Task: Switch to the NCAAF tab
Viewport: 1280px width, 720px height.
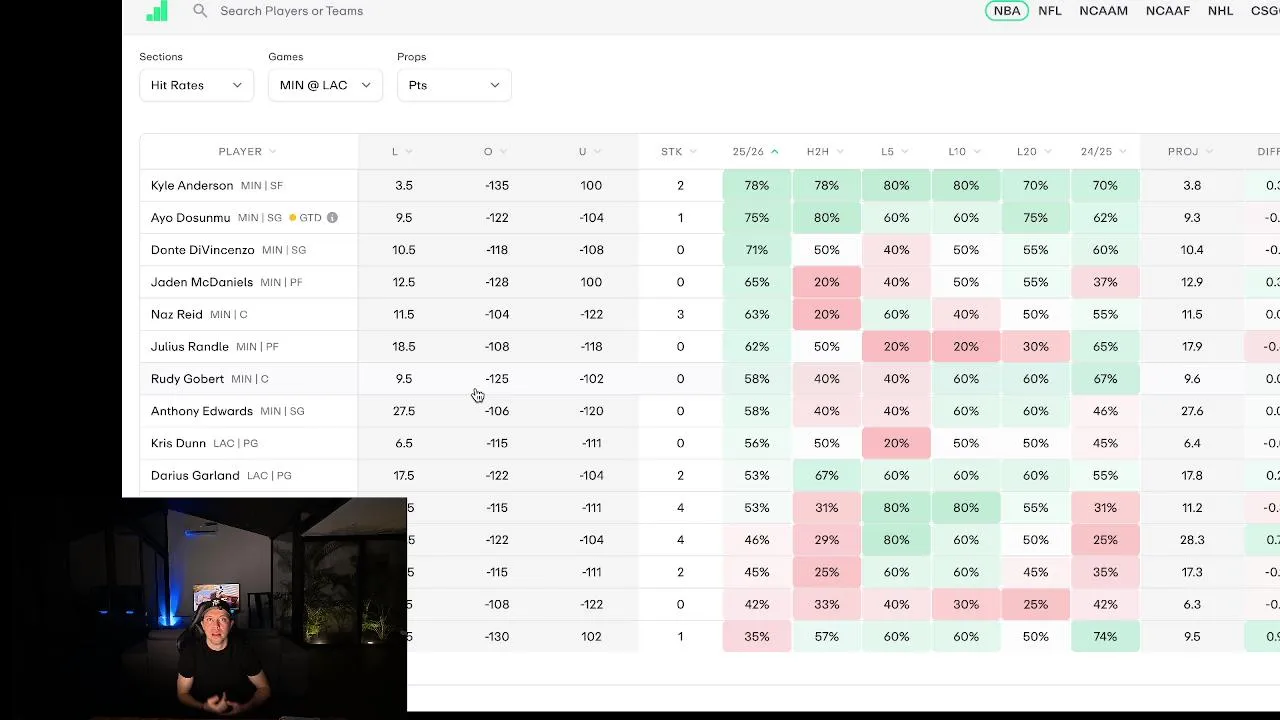Action: [x=1168, y=11]
